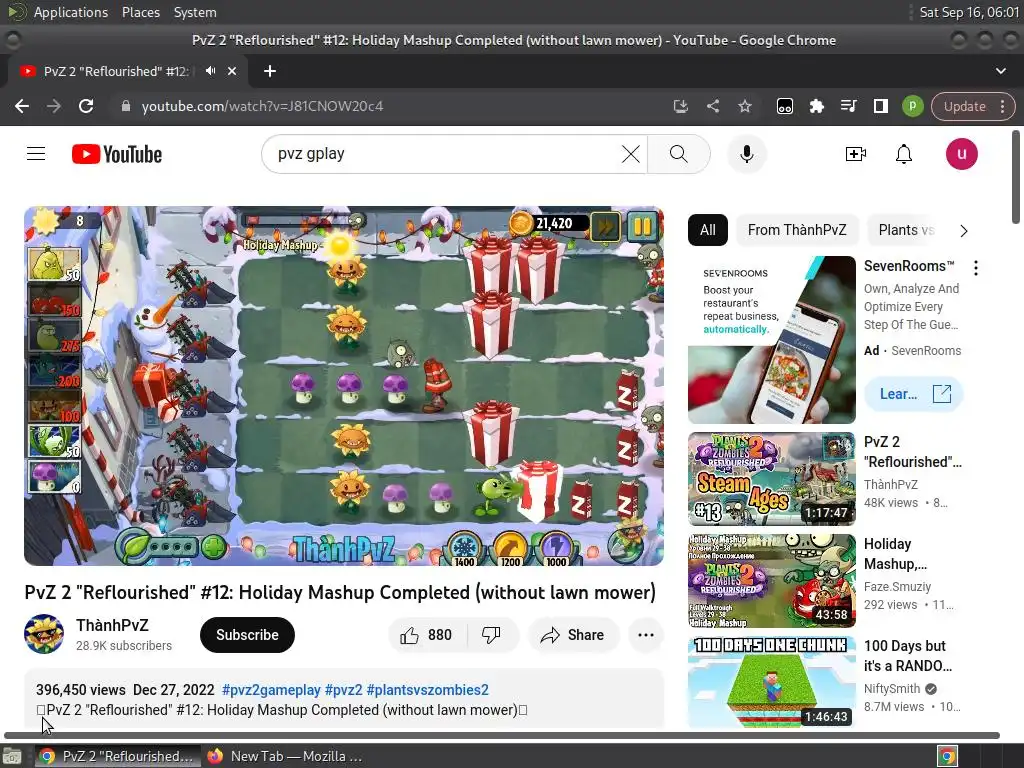The height and width of the screenshot is (768, 1024).
Task: Install app icon in address bar
Action: pos(680,106)
